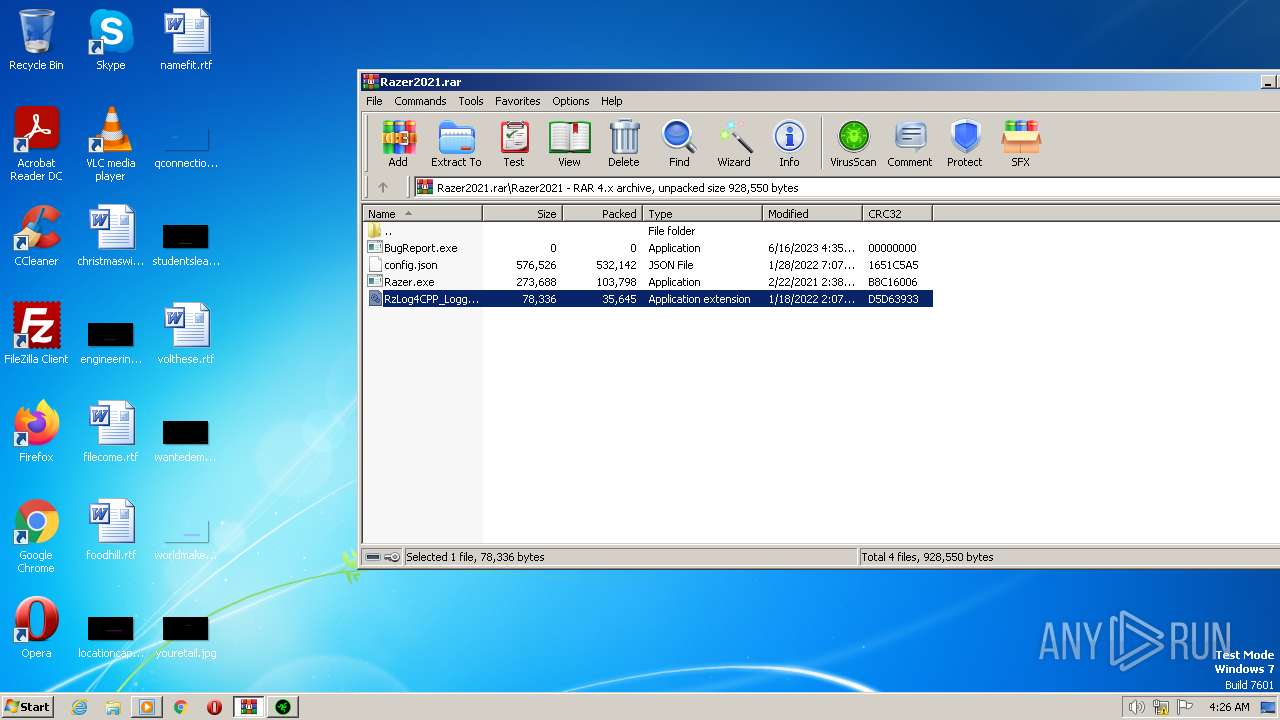Click the volume speaker tray icon
The width and height of the screenshot is (1280, 720).
click(x=1136, y=707)
